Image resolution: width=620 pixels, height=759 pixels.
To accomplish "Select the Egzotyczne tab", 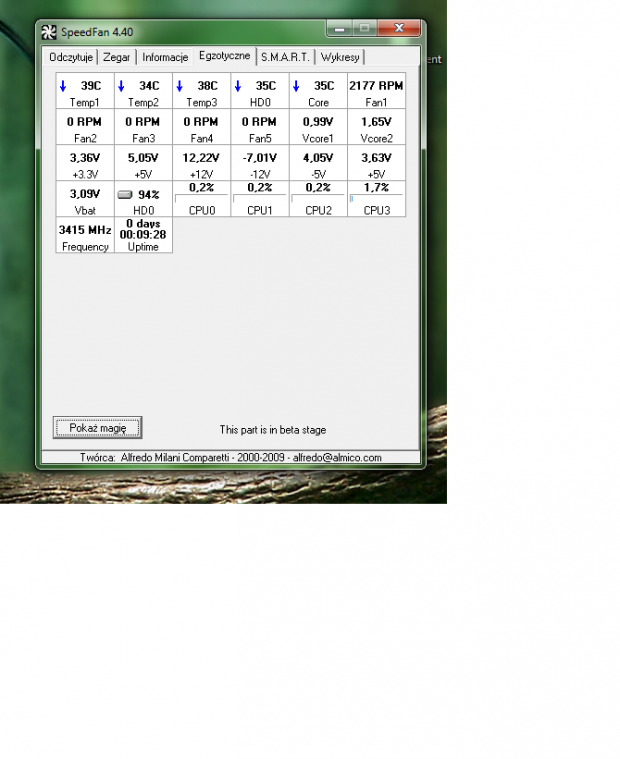I will point(225,56).
